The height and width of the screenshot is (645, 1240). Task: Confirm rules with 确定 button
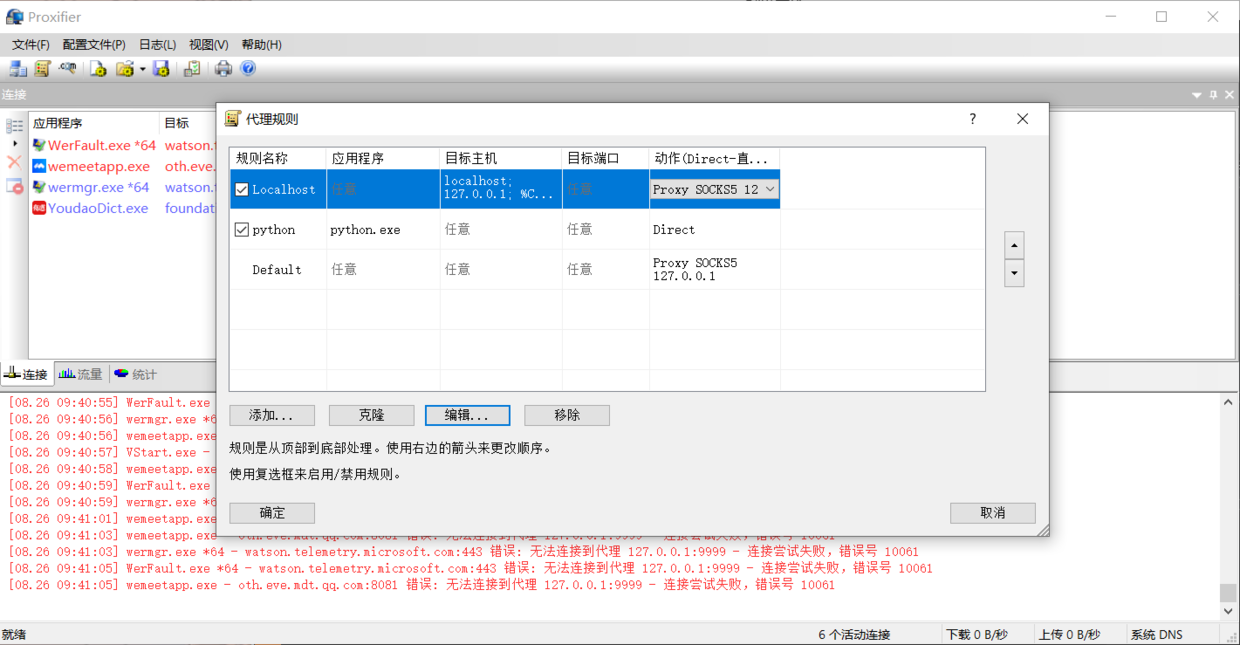coord(272,513)
